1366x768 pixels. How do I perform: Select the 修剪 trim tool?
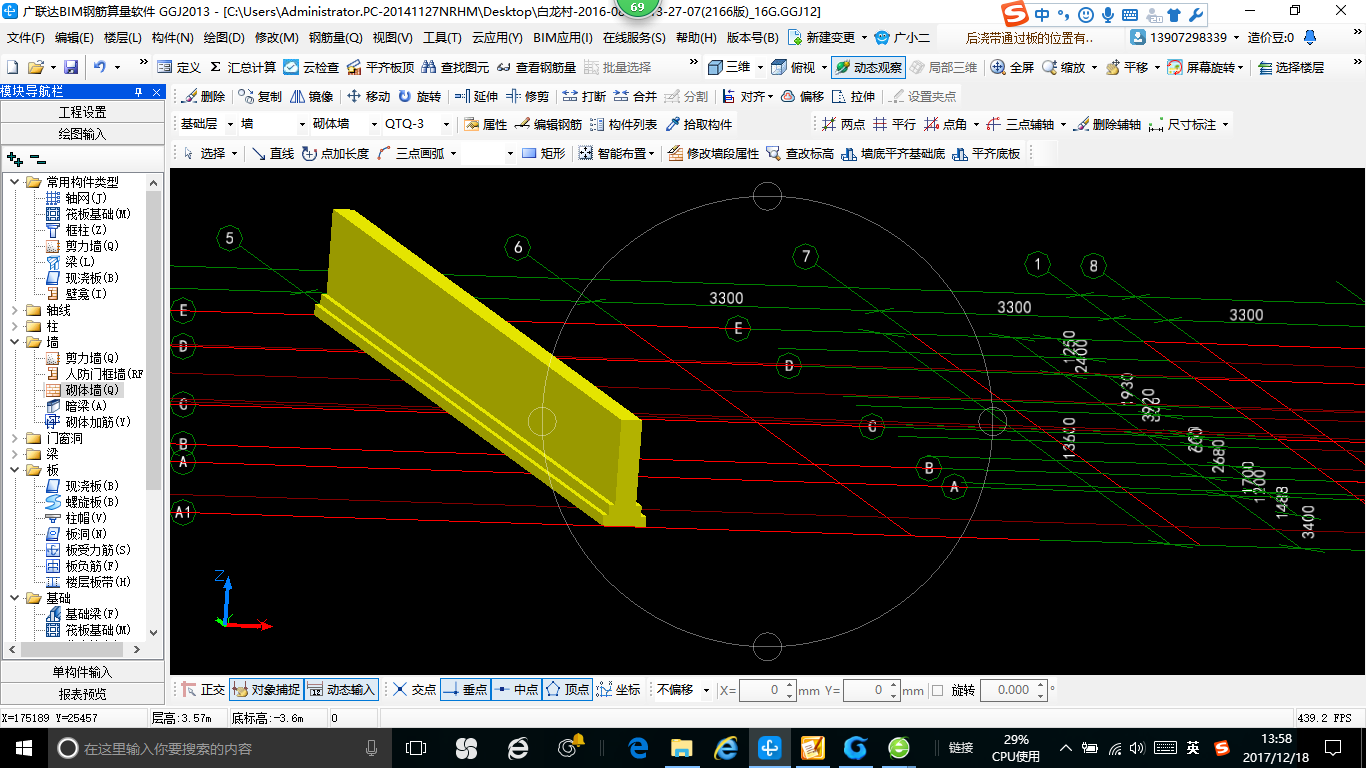(527, 96)
